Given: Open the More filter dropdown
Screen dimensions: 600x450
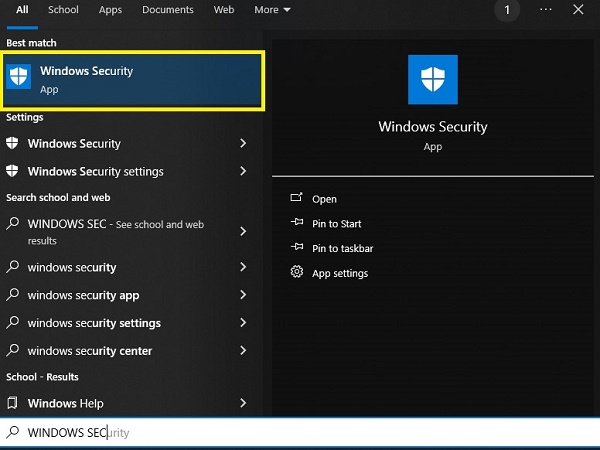Looking at the screenshot, I should [272, 10].
